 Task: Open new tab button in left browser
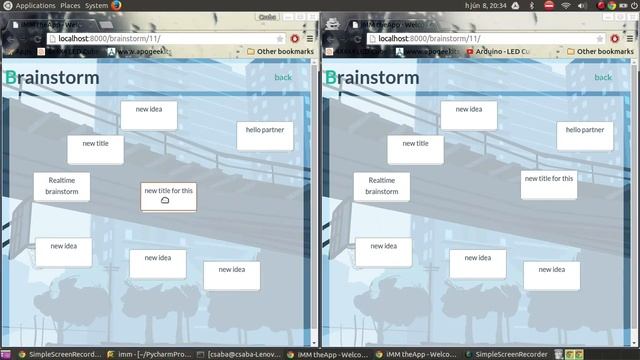click(106, 25)
